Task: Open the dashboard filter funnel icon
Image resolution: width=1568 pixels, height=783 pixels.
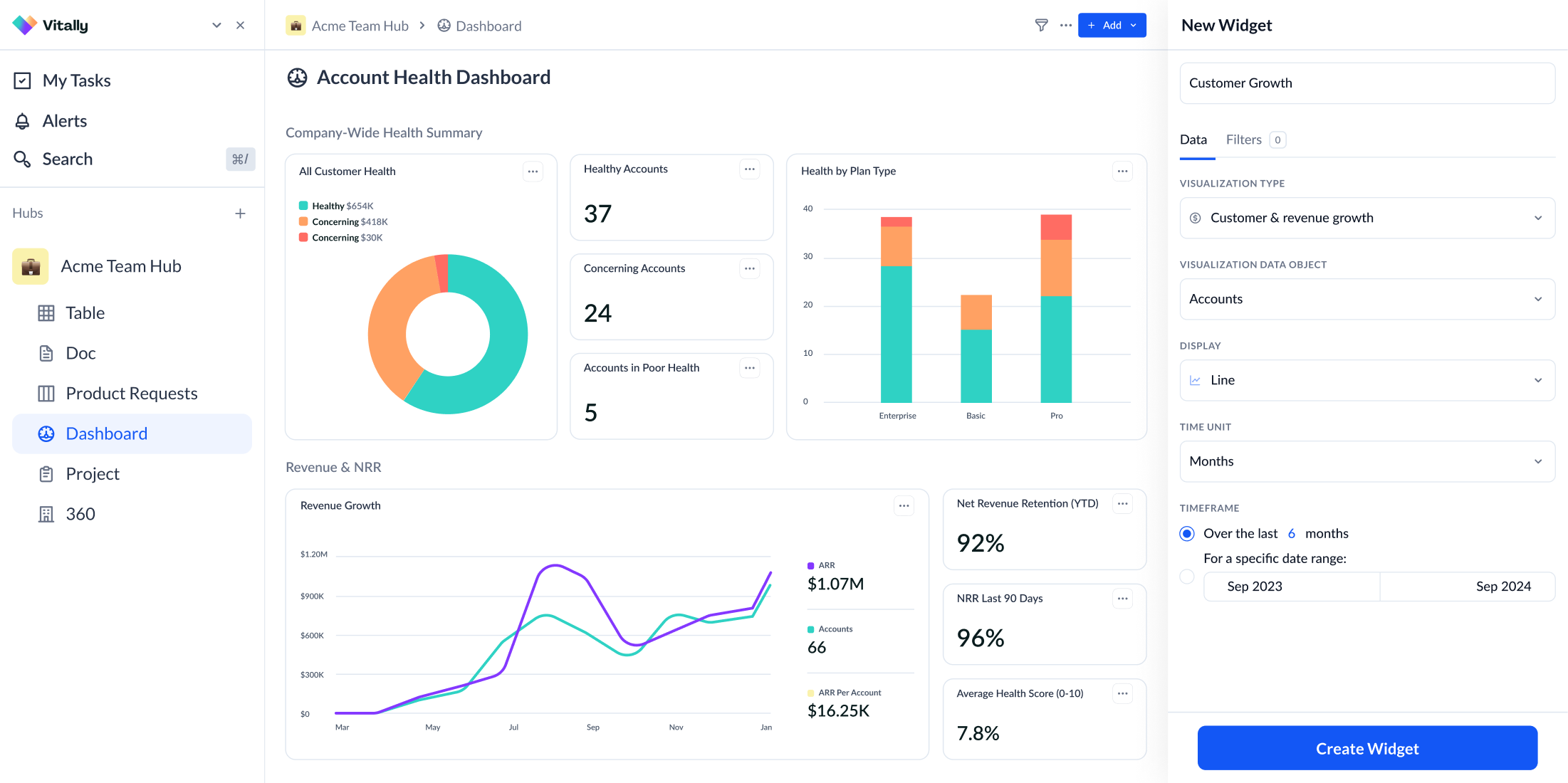Action: (x=1041, y=25)
